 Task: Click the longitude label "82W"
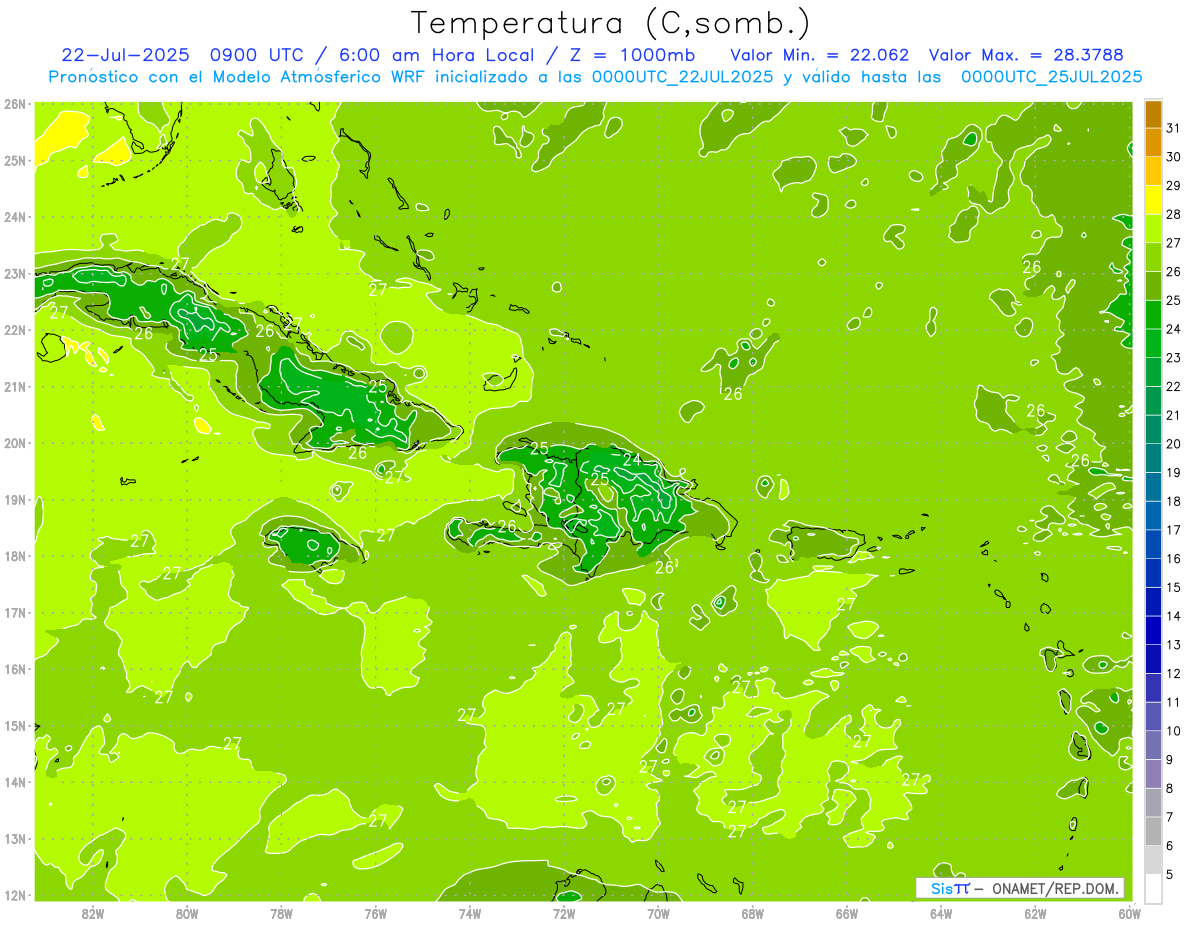[93, 913]
